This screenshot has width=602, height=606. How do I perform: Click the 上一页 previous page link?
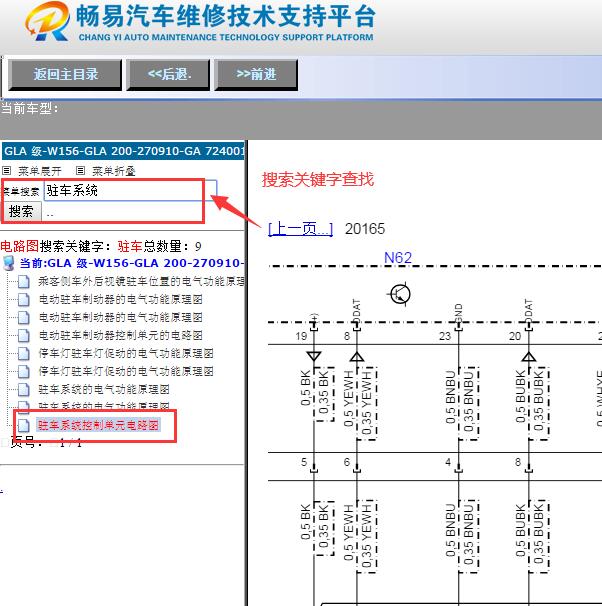click(x=300, y=229)
